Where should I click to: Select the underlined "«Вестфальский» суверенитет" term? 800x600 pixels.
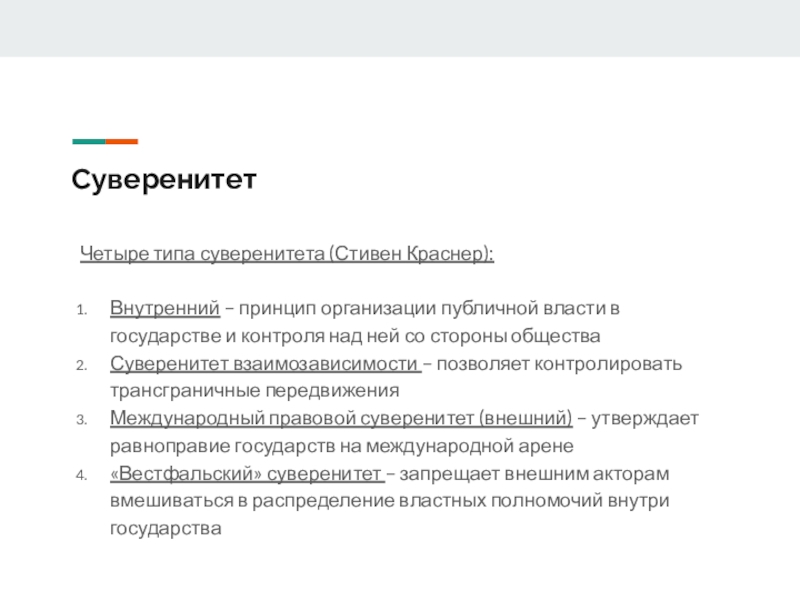[246, 472]
